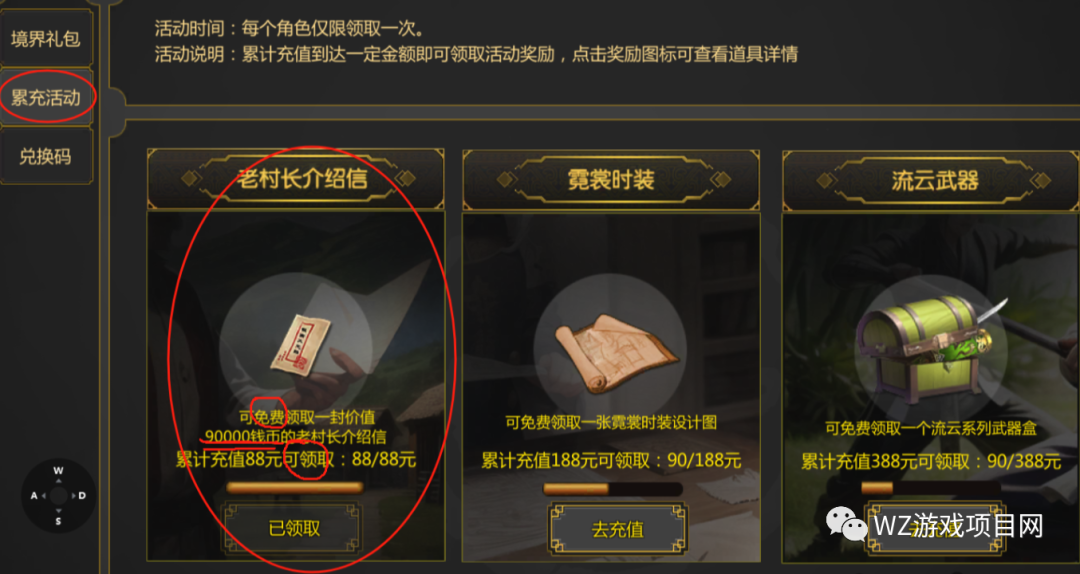The height and width of the screenshot is (574, 1080).
Task: Open the 境界礼包 tab
Action: click(45, 38)
